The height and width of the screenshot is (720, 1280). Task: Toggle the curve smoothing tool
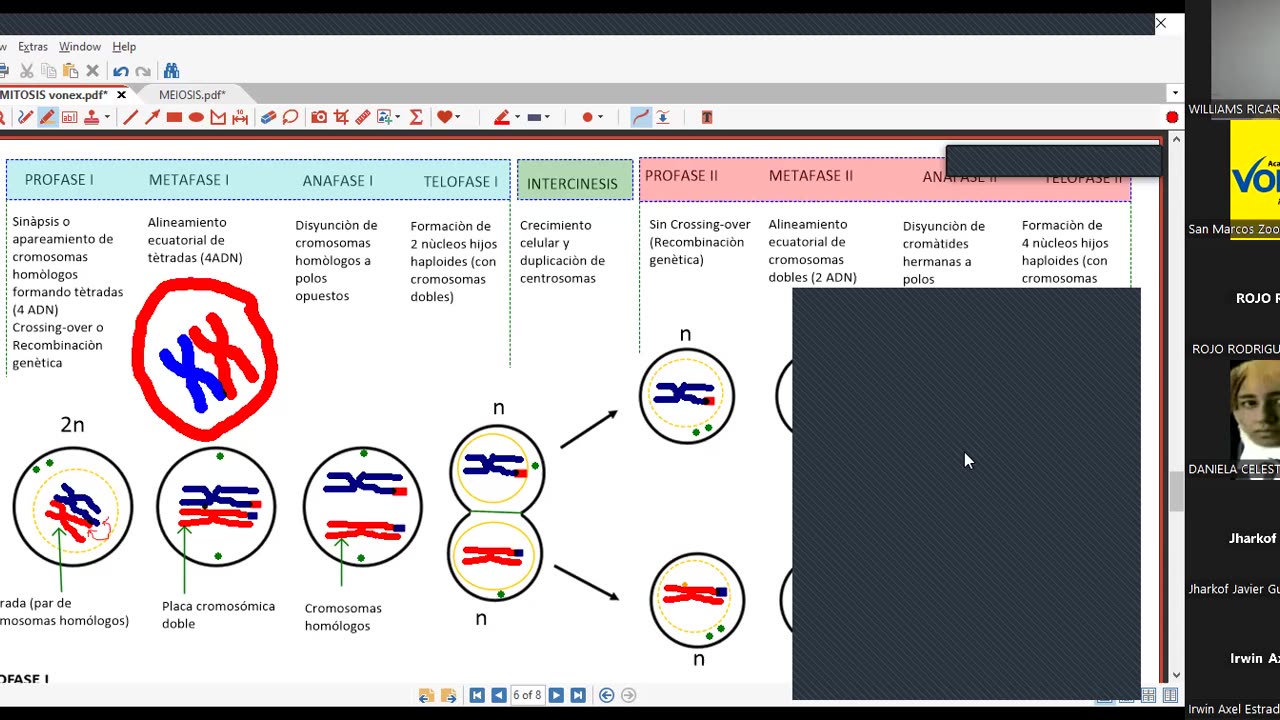click(641, 117)
